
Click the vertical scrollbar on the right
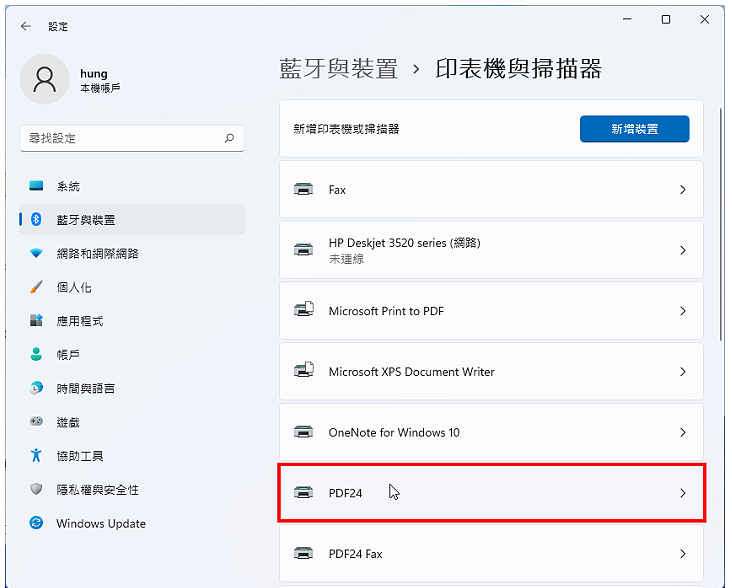pyautogui.click(x=721, y=224)
